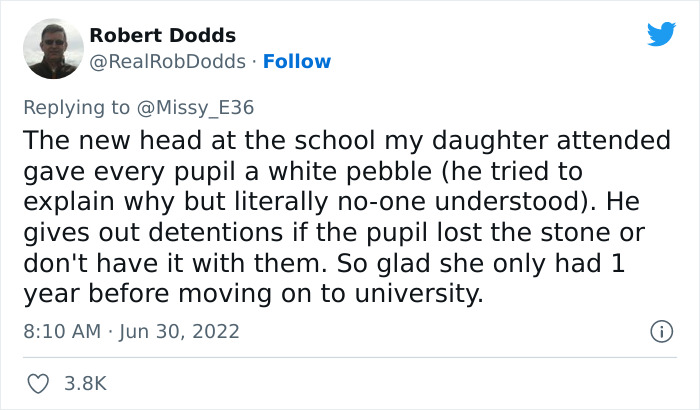Viewport: 700px width, 410px height.
Task: View the 3.8K likes count
Action: point(86,383)
